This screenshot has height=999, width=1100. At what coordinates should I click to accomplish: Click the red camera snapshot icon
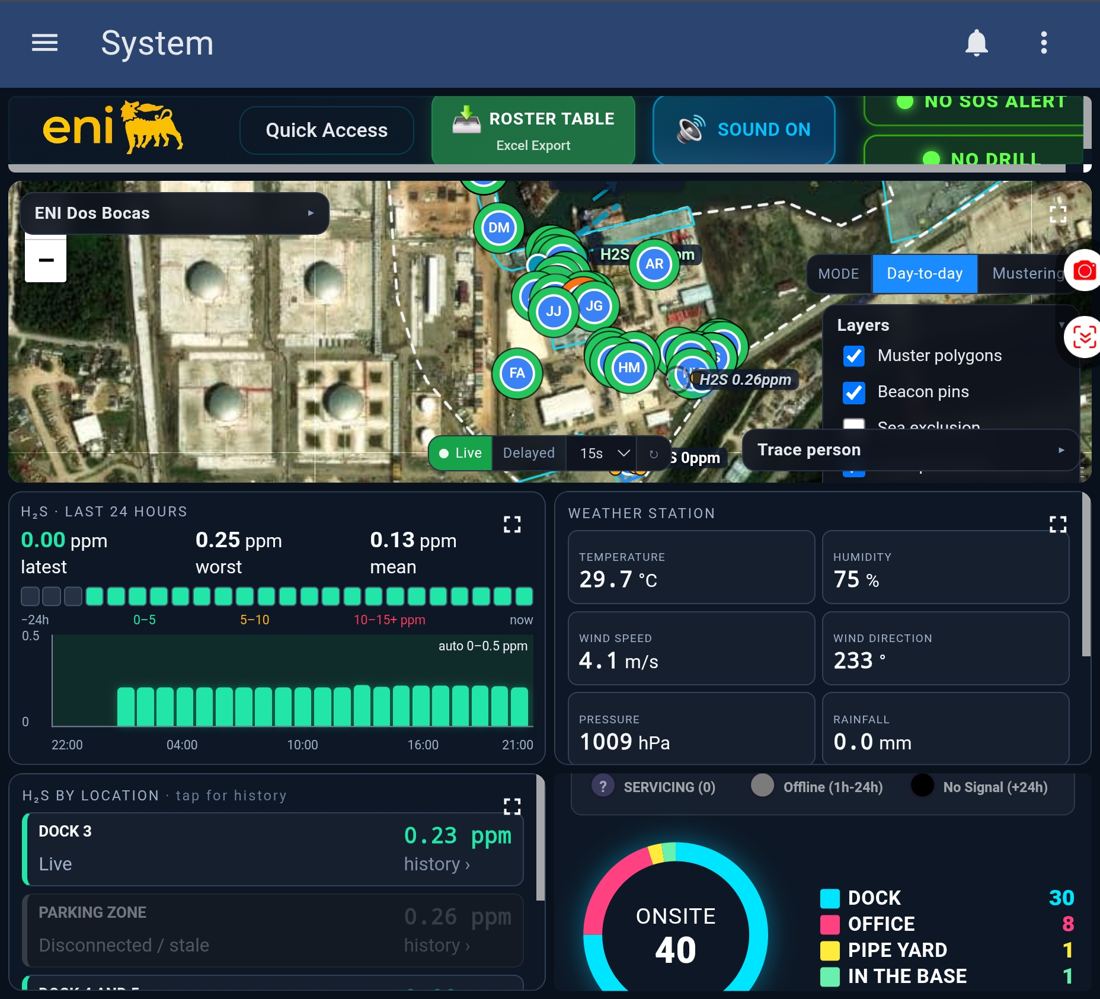click(1083, 270)
